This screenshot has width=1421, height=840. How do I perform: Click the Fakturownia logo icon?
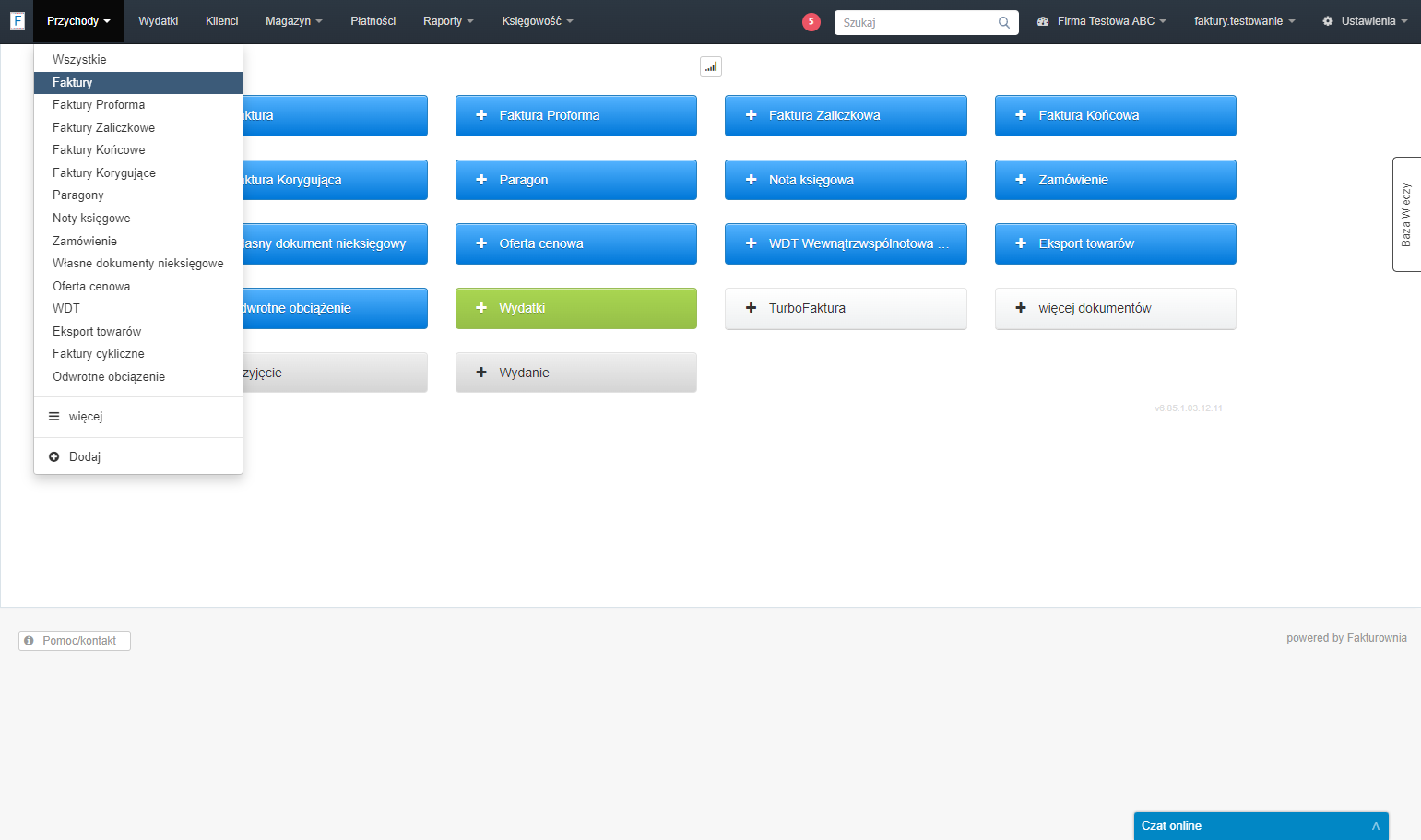tap(17, 20)
